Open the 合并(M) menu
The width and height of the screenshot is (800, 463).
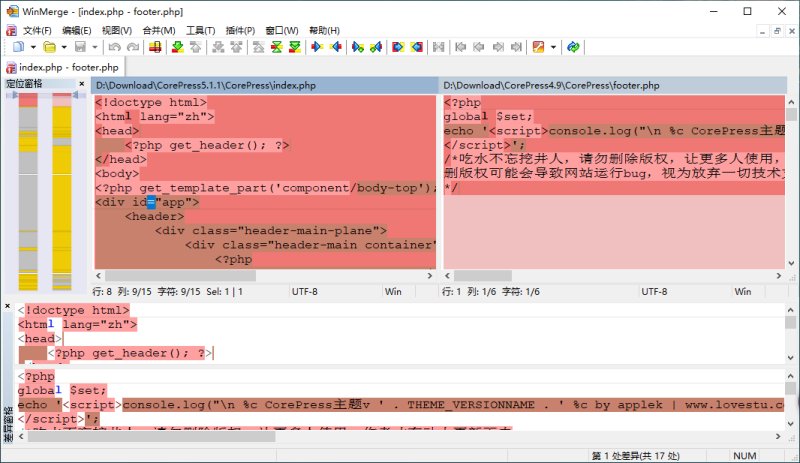(159, 31)
